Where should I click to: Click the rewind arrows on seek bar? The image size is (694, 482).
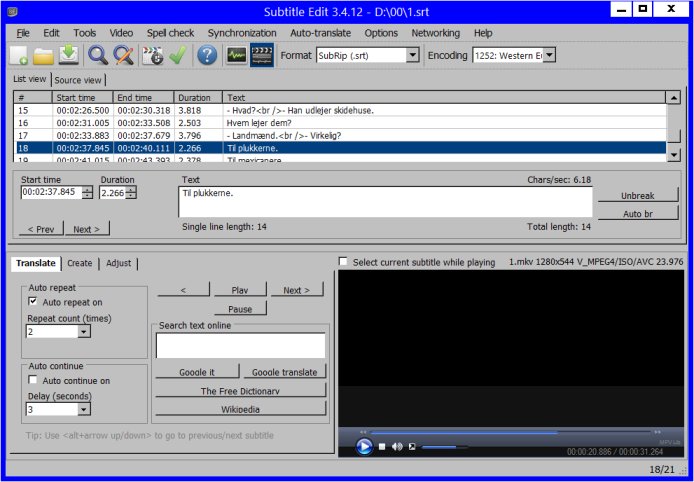(x=363, y=432)
